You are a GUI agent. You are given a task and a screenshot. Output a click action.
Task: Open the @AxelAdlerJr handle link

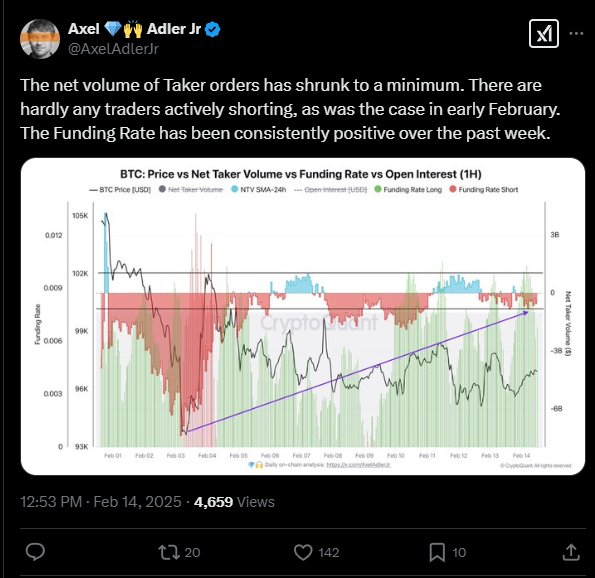point(113,49)
